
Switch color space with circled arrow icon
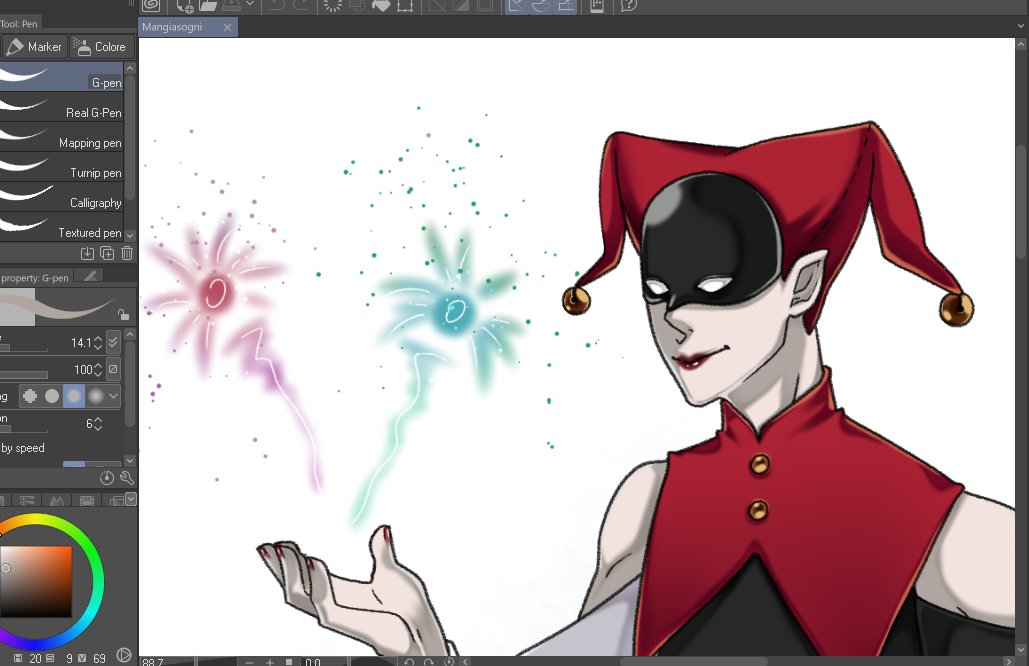pos(123,655)
